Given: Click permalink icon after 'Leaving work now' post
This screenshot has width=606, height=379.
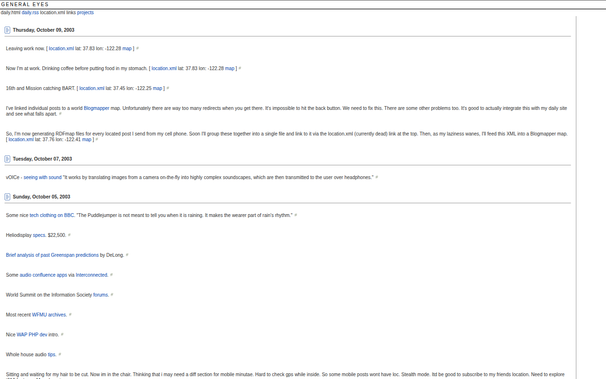Looking at the screenshot, I should [138, 49].
